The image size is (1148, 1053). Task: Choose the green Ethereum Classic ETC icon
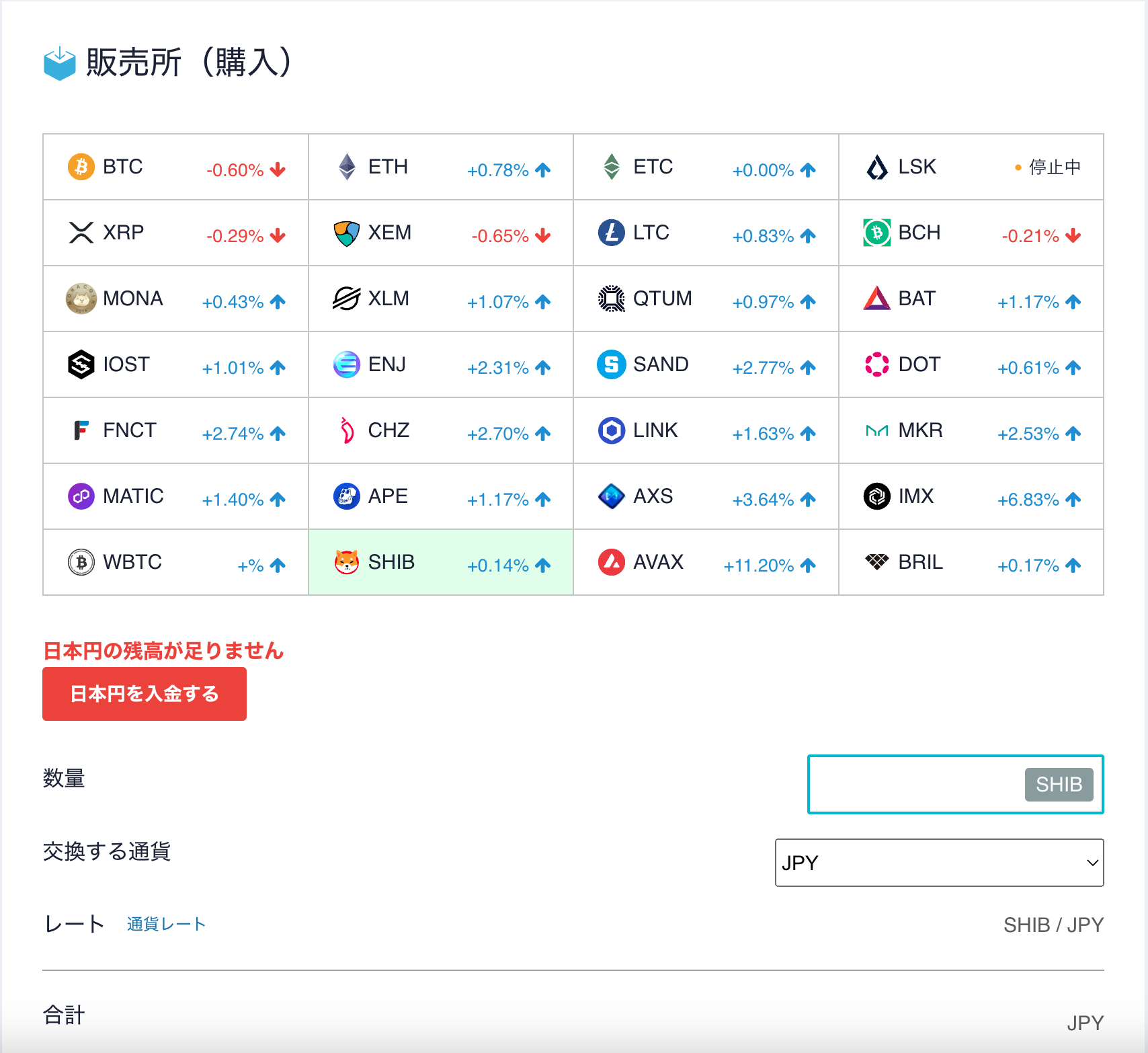[x=612, y=167]
